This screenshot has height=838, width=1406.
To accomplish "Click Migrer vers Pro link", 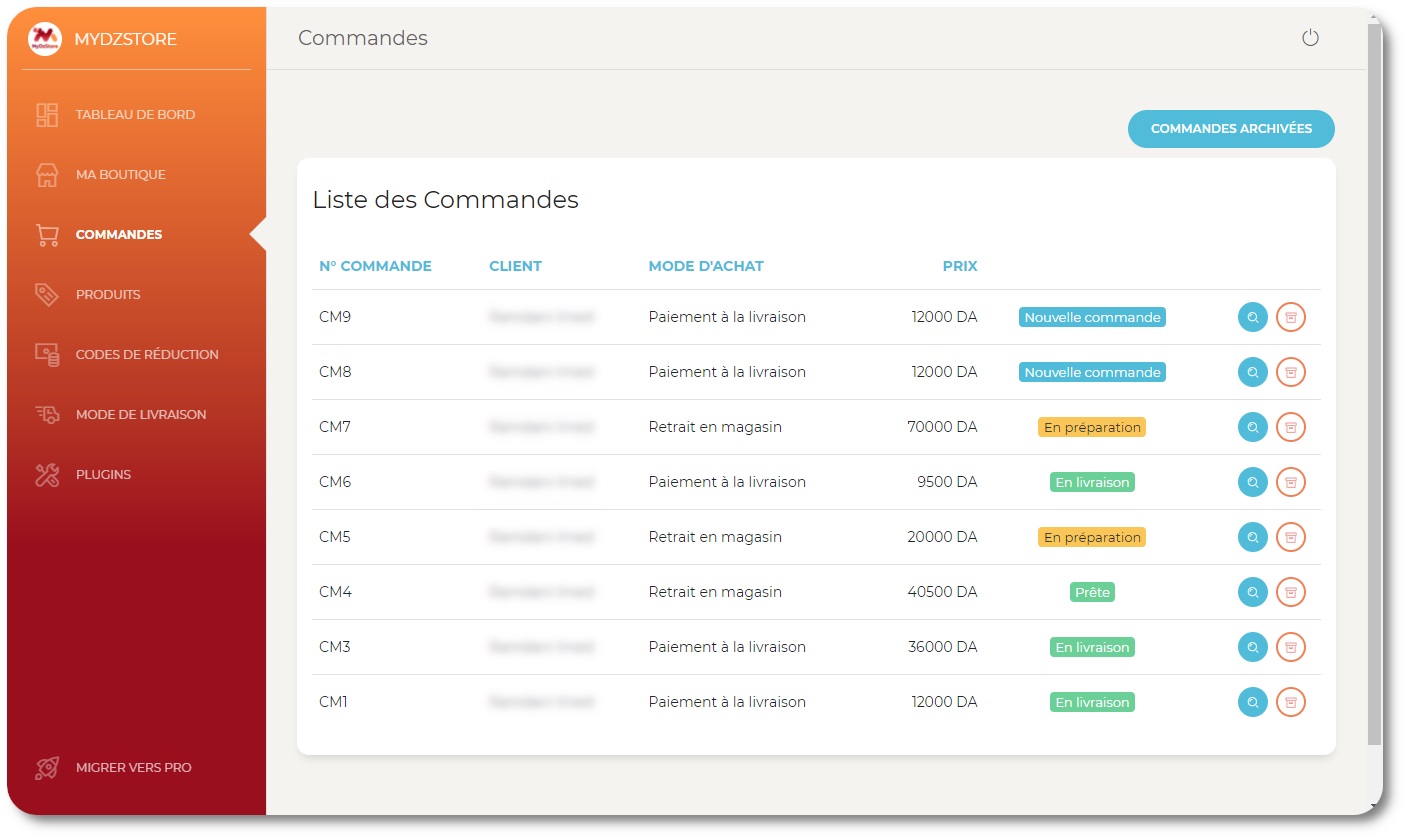I will coord(133,768).
